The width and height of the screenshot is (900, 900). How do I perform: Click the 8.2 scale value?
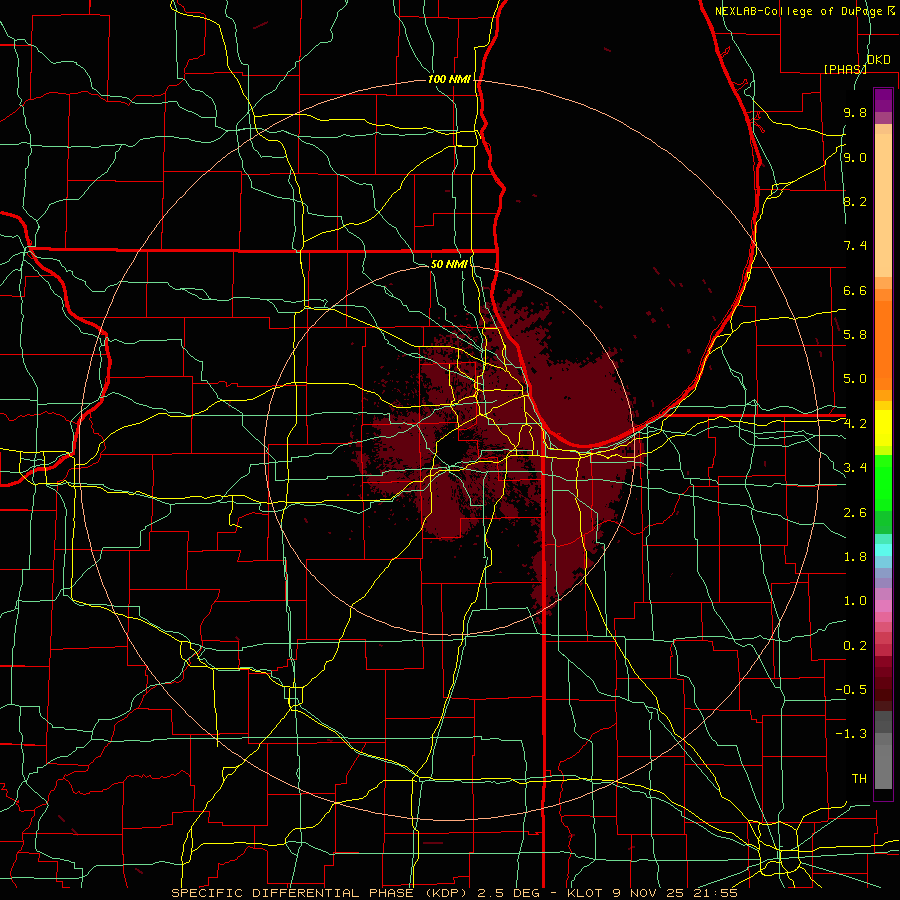tap(855, 201)
